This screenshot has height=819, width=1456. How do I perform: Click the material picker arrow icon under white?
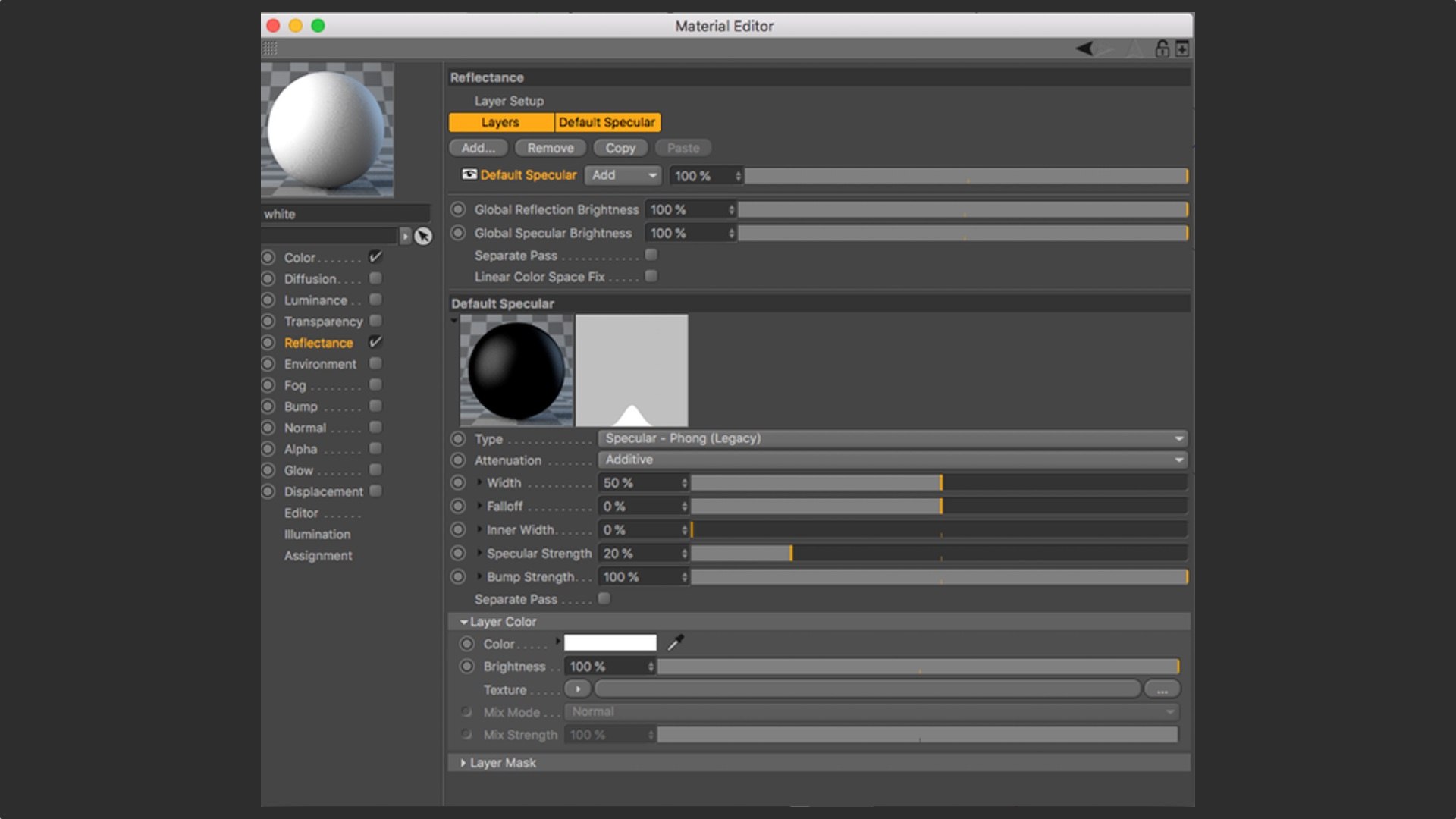423,237
